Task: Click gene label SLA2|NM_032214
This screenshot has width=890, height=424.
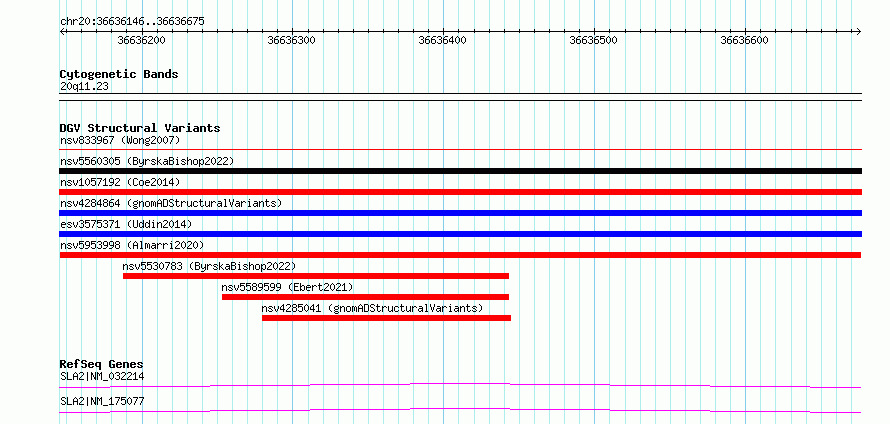Action: click(x=102, y=376)
